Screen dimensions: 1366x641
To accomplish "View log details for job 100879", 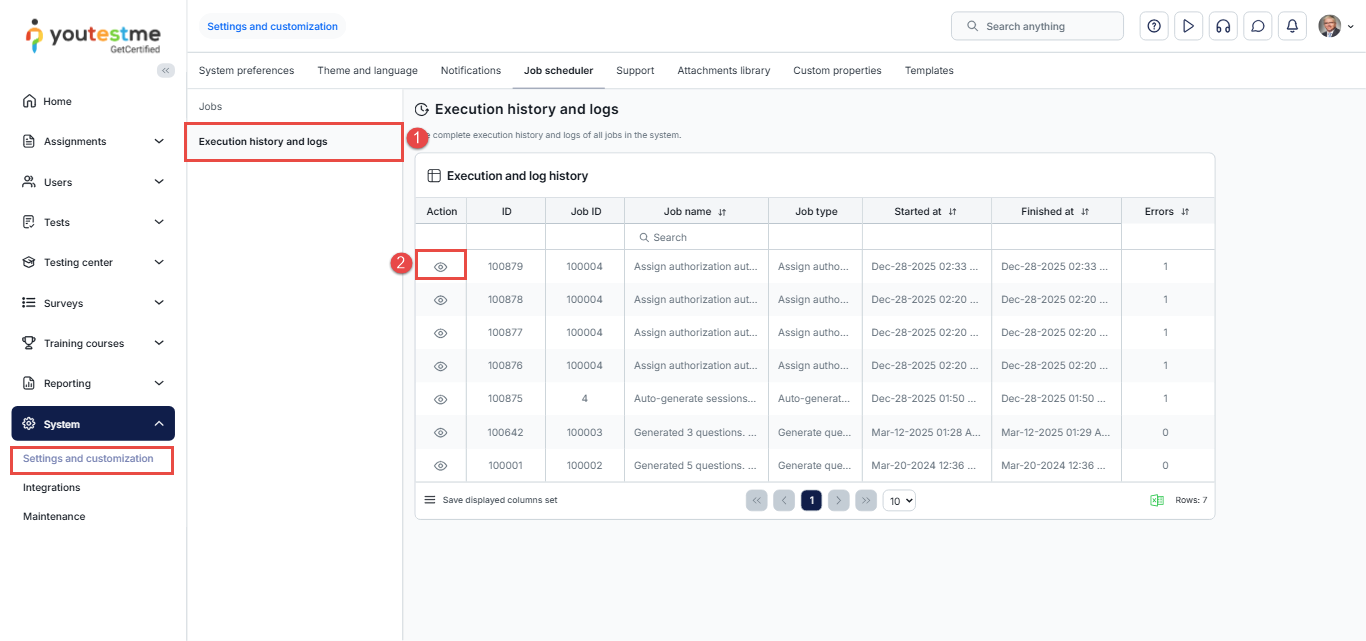I will click(x=441, y=267).
